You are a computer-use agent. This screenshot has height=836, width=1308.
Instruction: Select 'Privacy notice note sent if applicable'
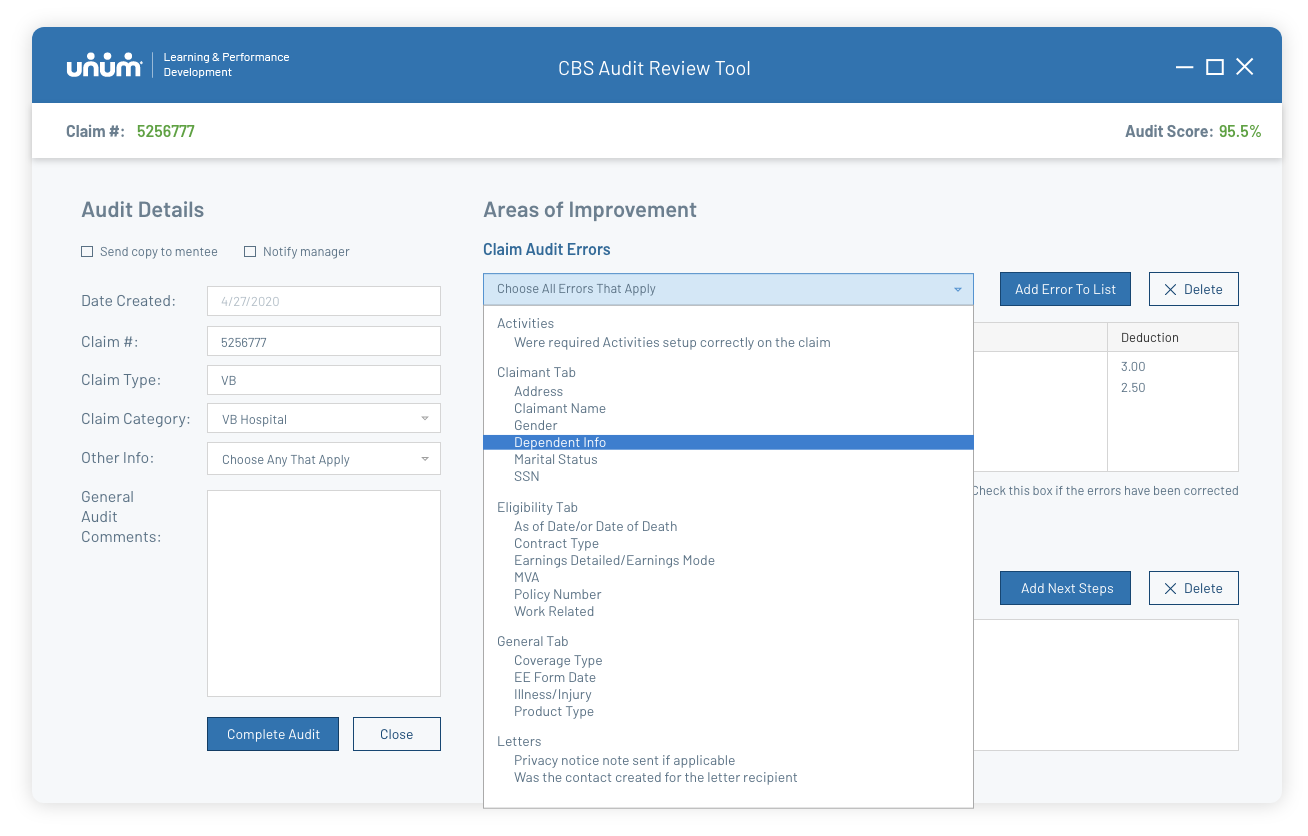point(624,760)
